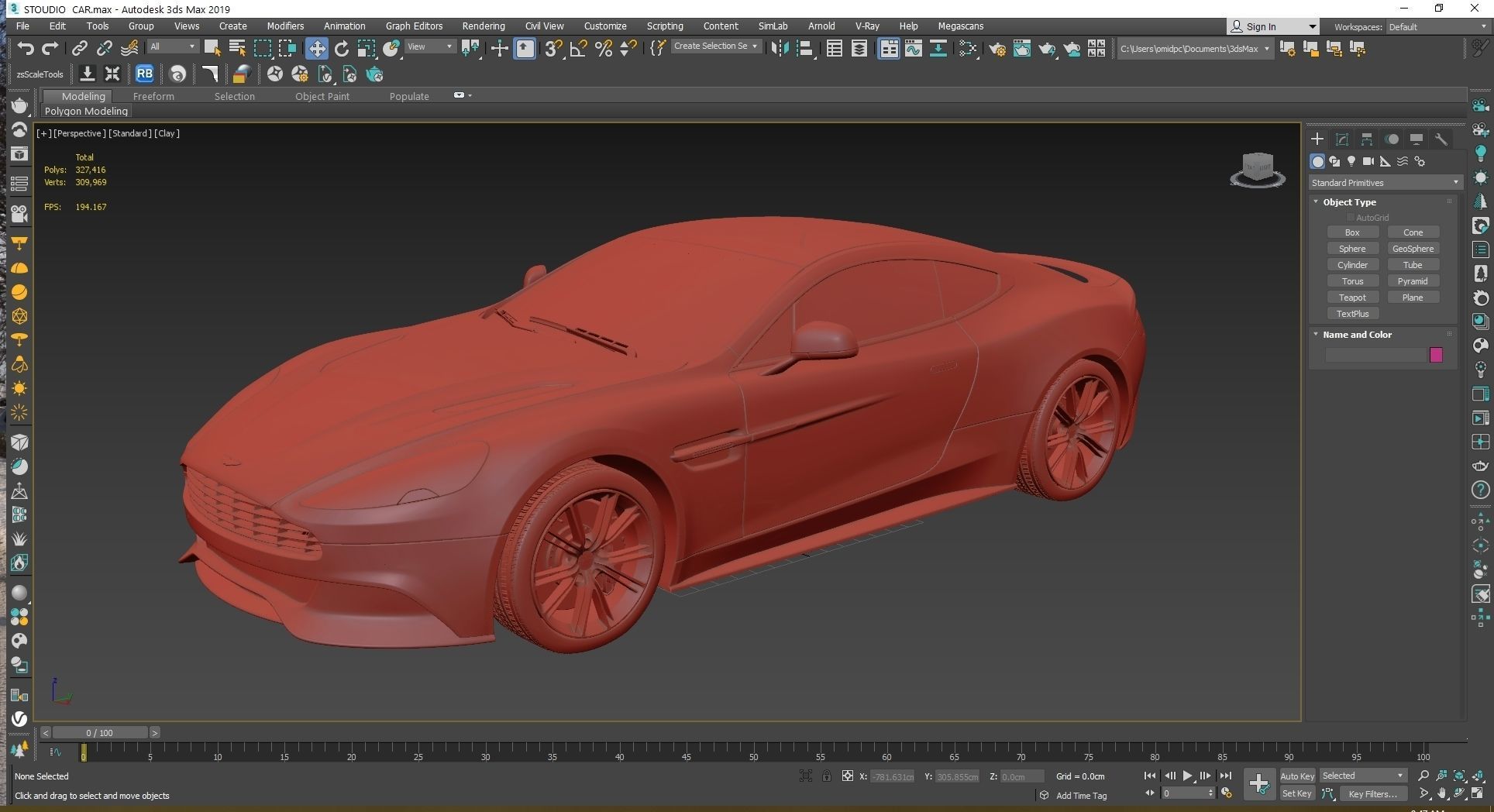Image resolution: width=1494 pixels, height=812 pixels.
Task: Click the Polygon Modeling panel label
Action: (86, 112)
